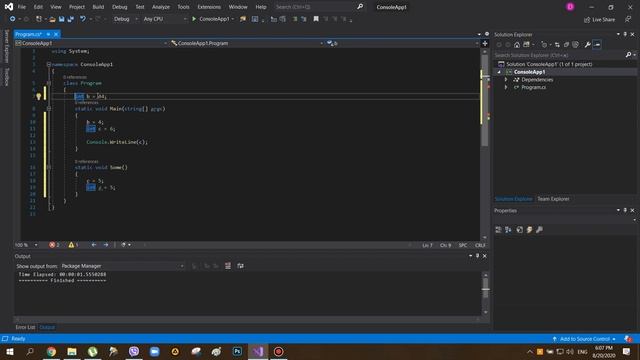This screenshot has height=360, width=640.
Task: Click Sync with Active Document icon
Action: click(x=557, y=45)
